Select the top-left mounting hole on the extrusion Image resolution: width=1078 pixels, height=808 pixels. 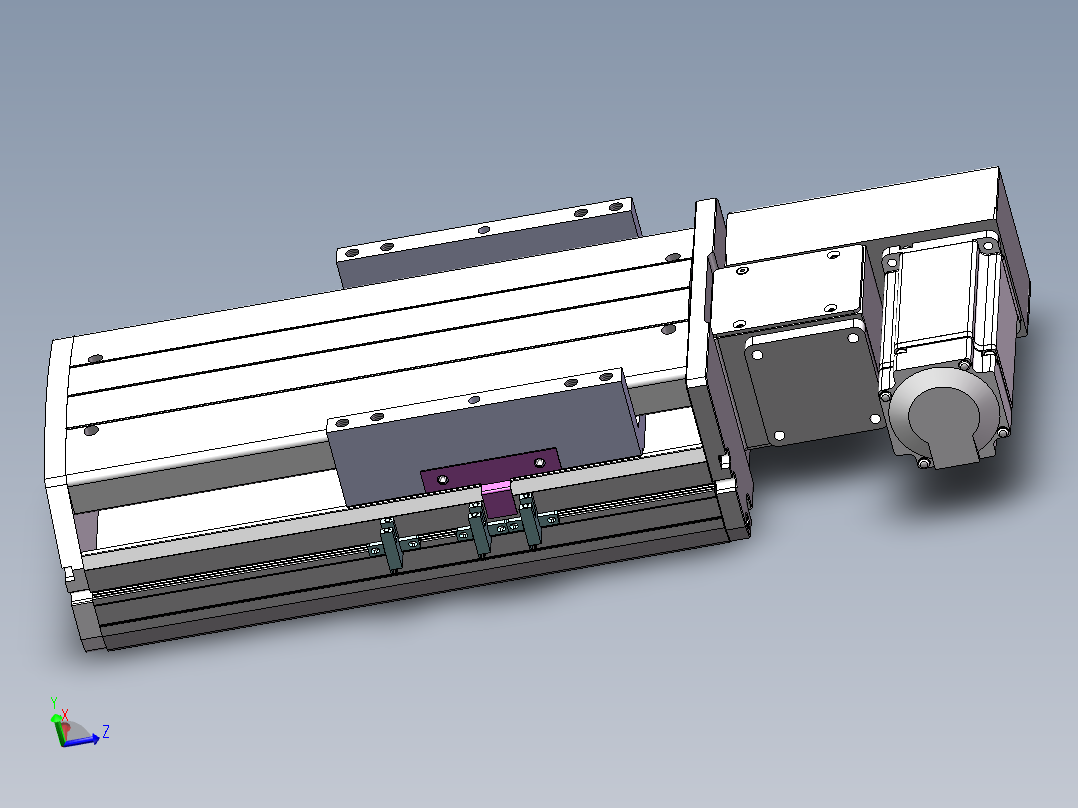tap(96, 360)
